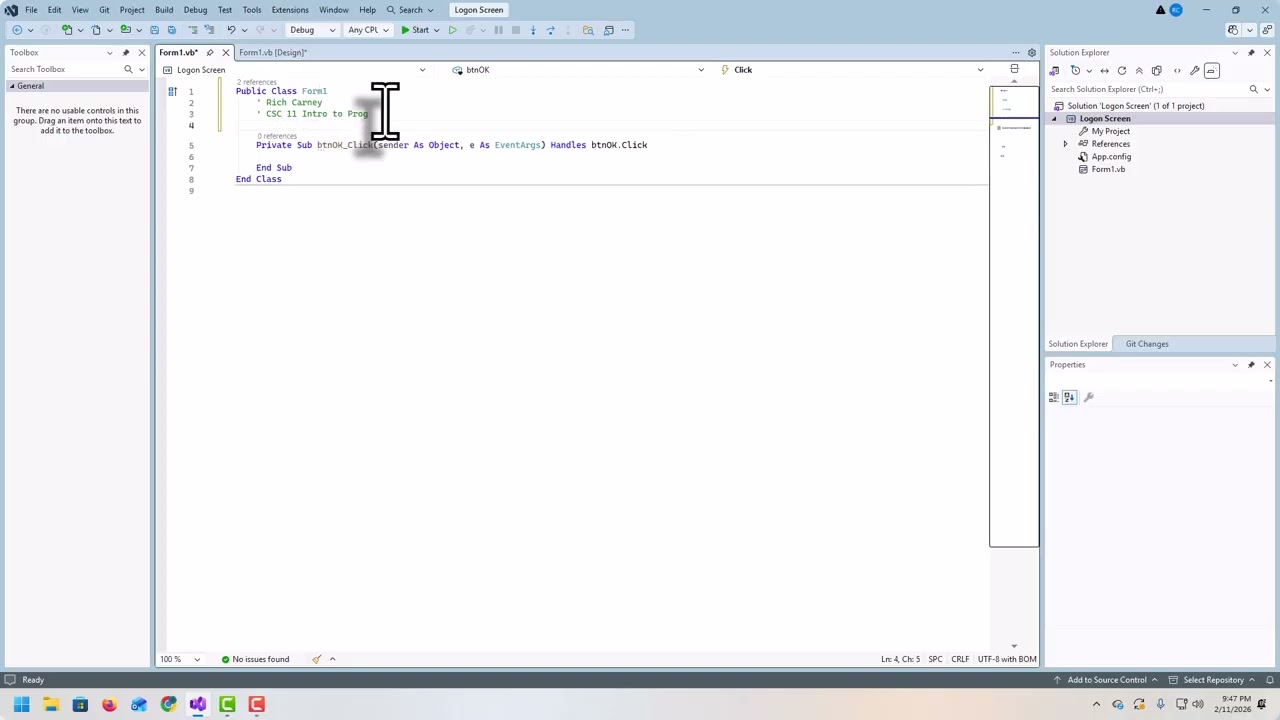The height and width of the screenshot is (720, 1280).
Task: Click the Save All toolbar icon
Action: [171, 30]
